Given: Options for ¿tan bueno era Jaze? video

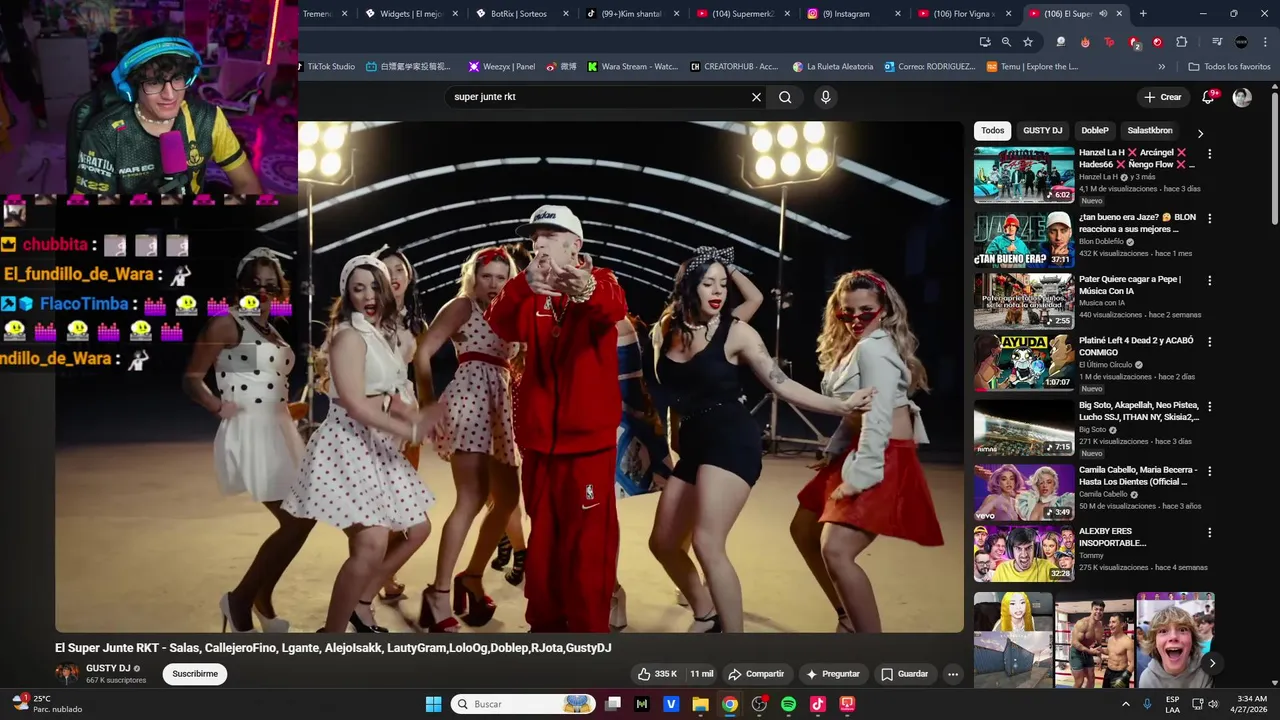Looking at the screenshot, I should coord(1209,218).
